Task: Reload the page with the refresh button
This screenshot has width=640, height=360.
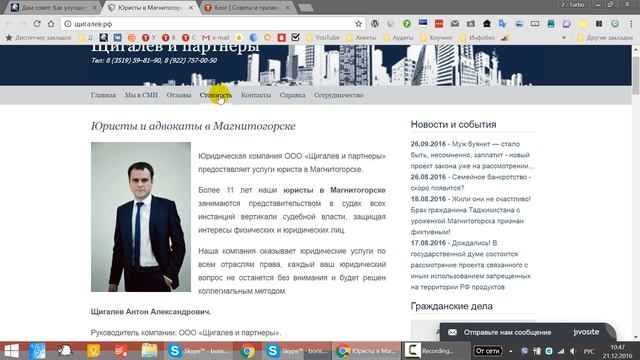Action: [x=37, y=24]
